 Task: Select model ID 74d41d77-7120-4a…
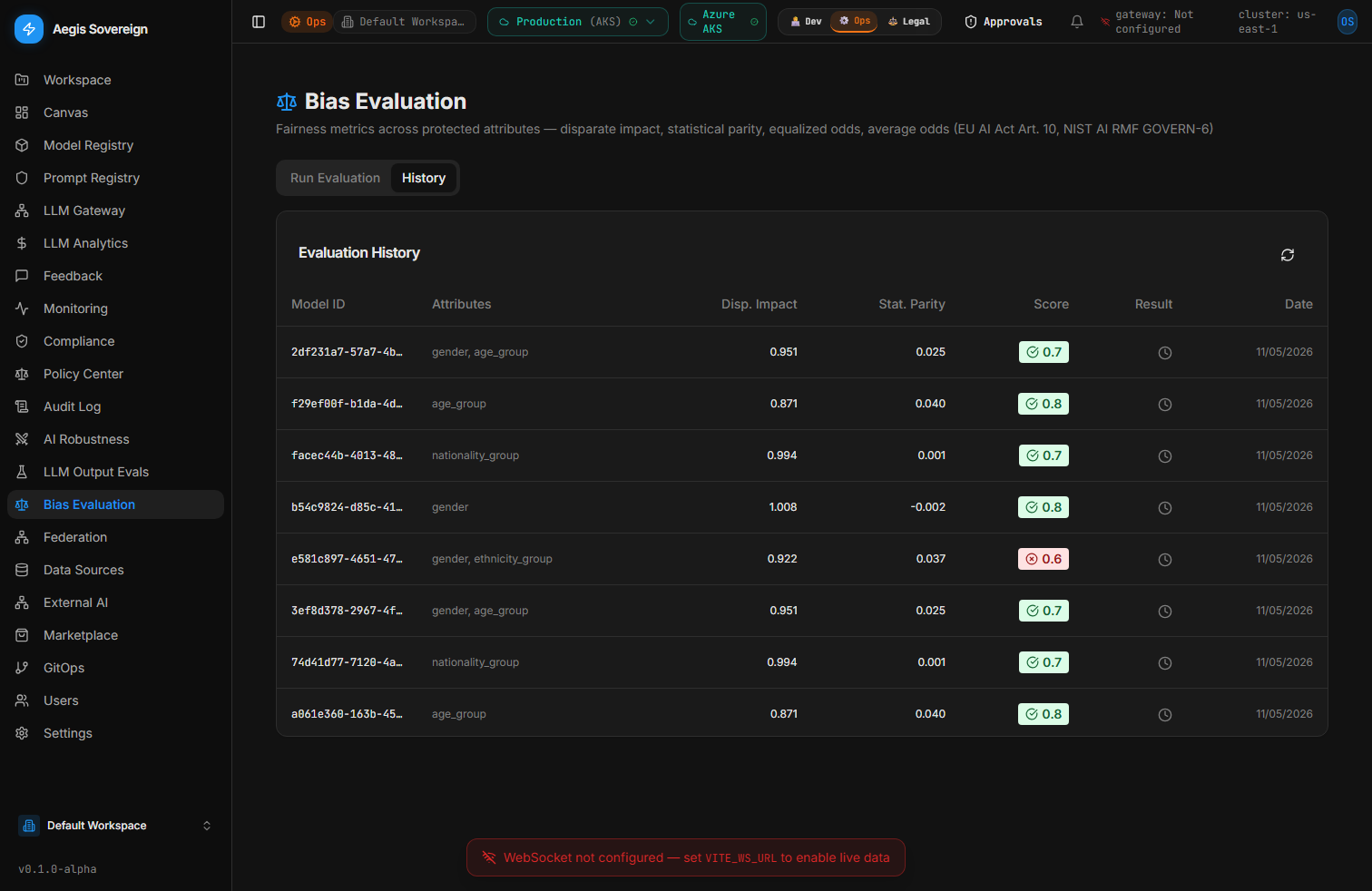pyautogui.click(x=347, y=662)
